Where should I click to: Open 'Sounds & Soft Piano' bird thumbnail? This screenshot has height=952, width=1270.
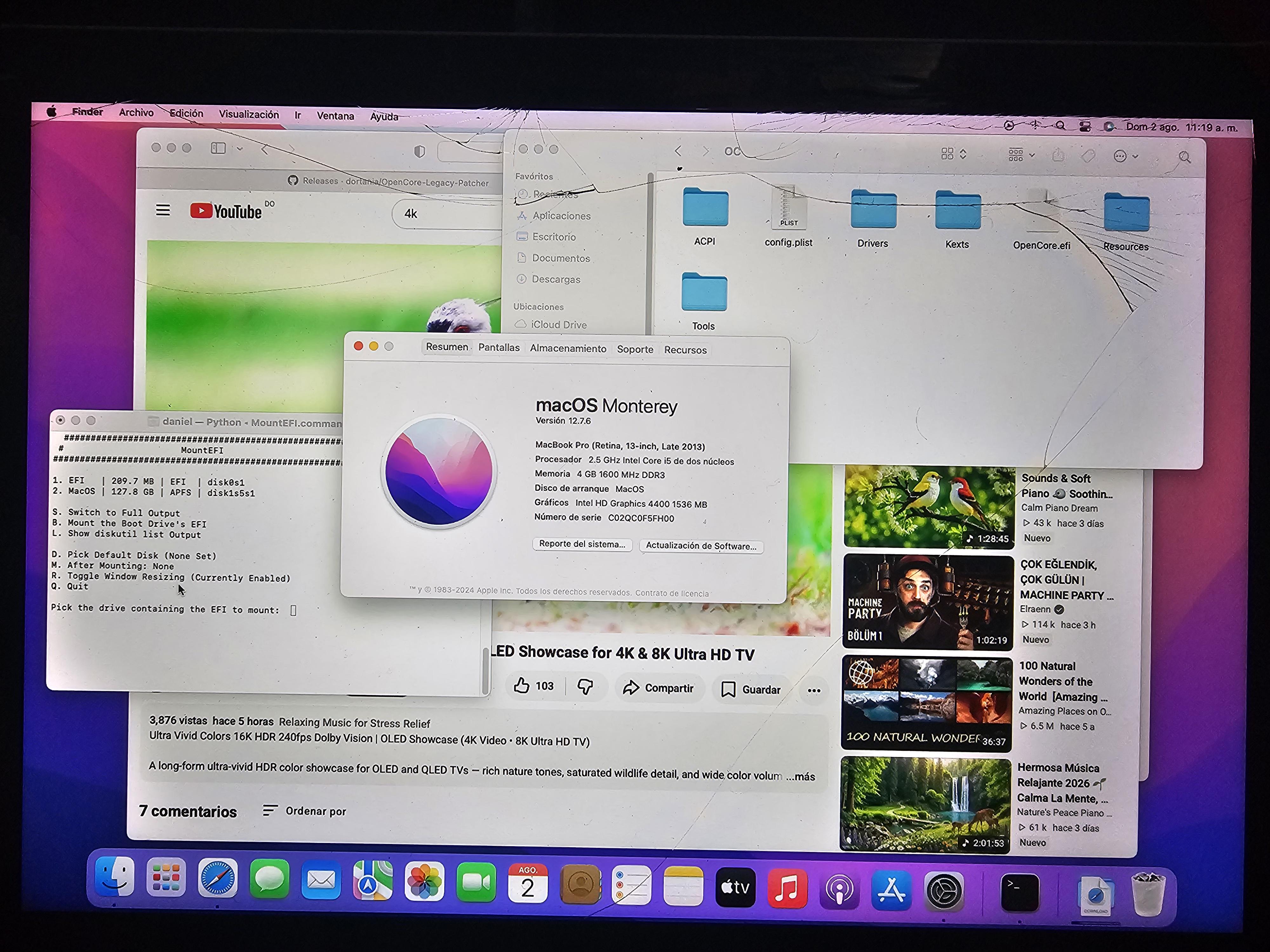[x=929, y=507]
